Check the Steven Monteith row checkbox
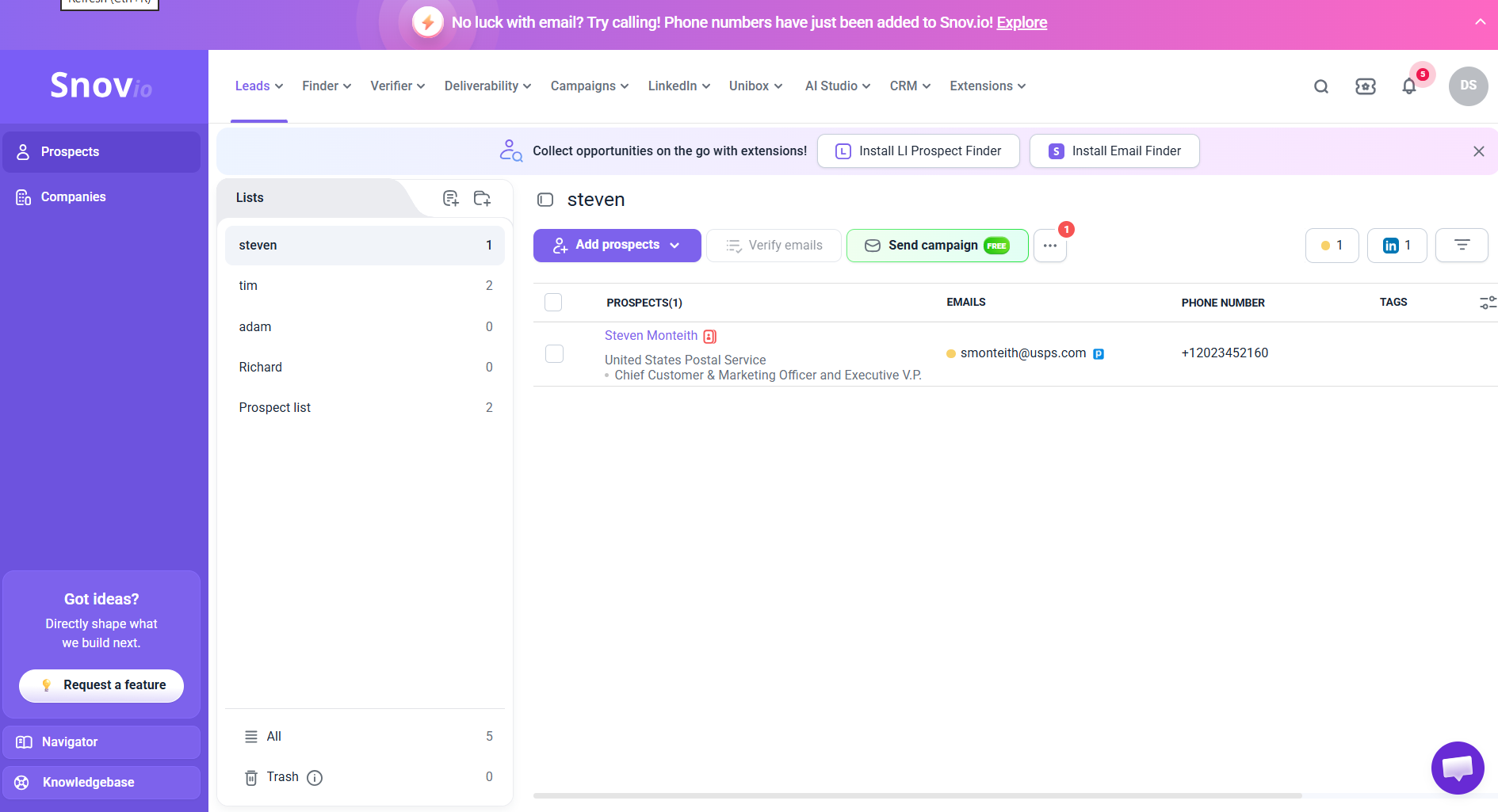This screenshot has width=1498, height=812. pyautogui.click(x=554, y=353)
